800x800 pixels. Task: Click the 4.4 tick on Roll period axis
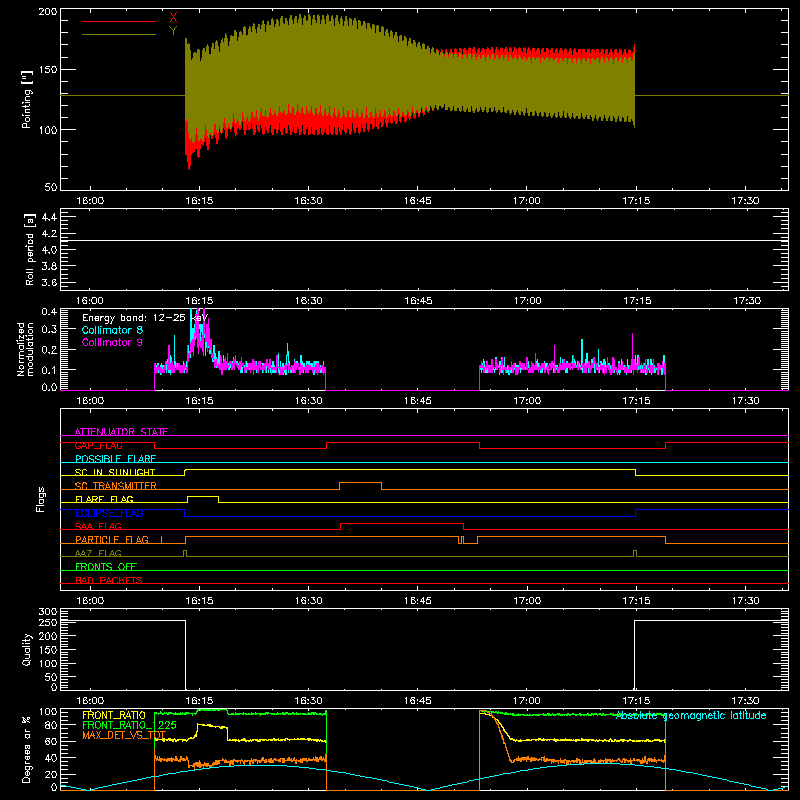pyautogui.click(x=49, y=217)
